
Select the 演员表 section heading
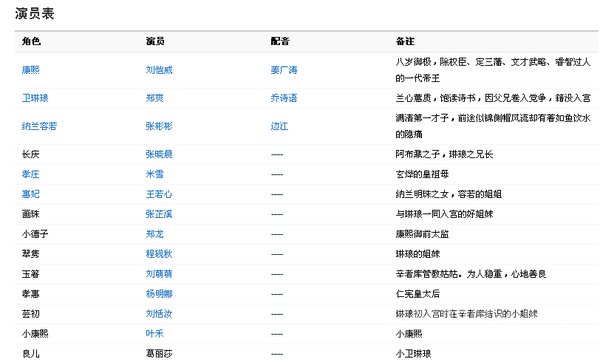pos(34,13)
